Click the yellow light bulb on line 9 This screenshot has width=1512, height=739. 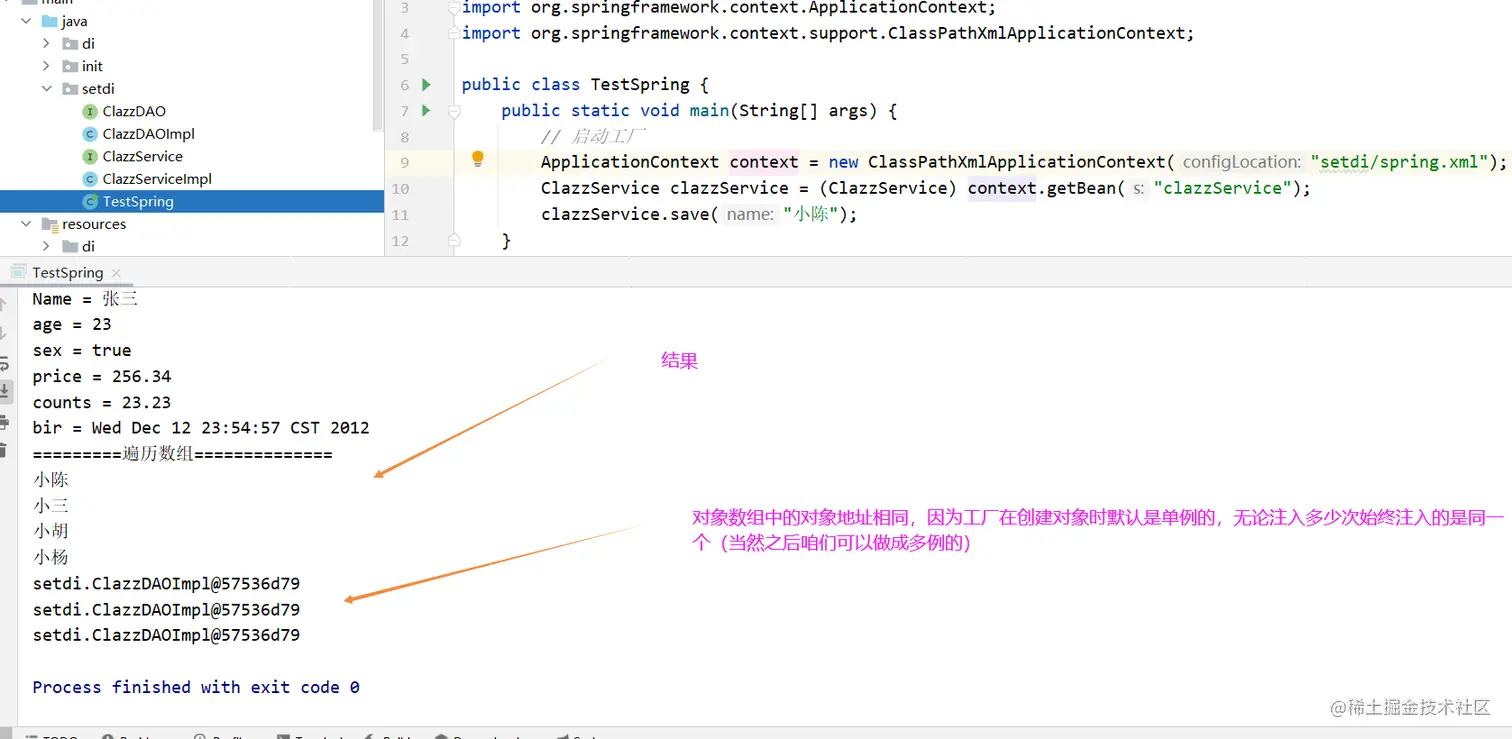click(x=478, y=159)
